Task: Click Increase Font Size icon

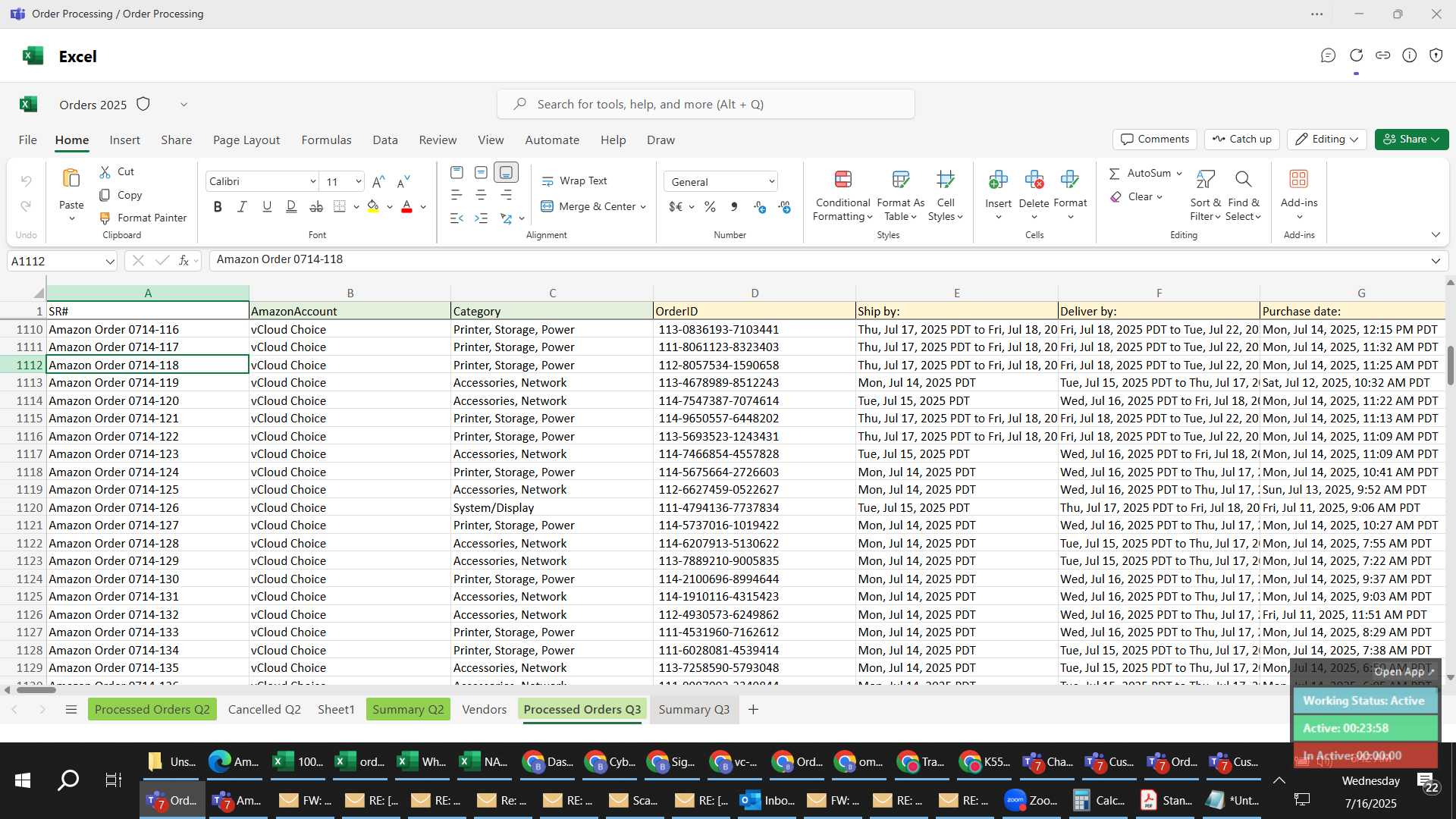Action: [x=378, y=181]
